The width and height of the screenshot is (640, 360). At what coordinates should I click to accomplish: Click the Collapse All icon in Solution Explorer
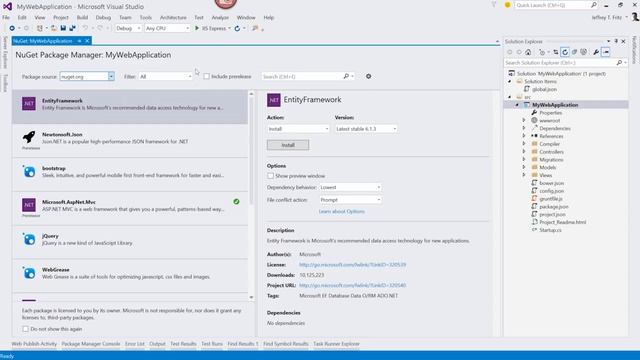point(574,52)
